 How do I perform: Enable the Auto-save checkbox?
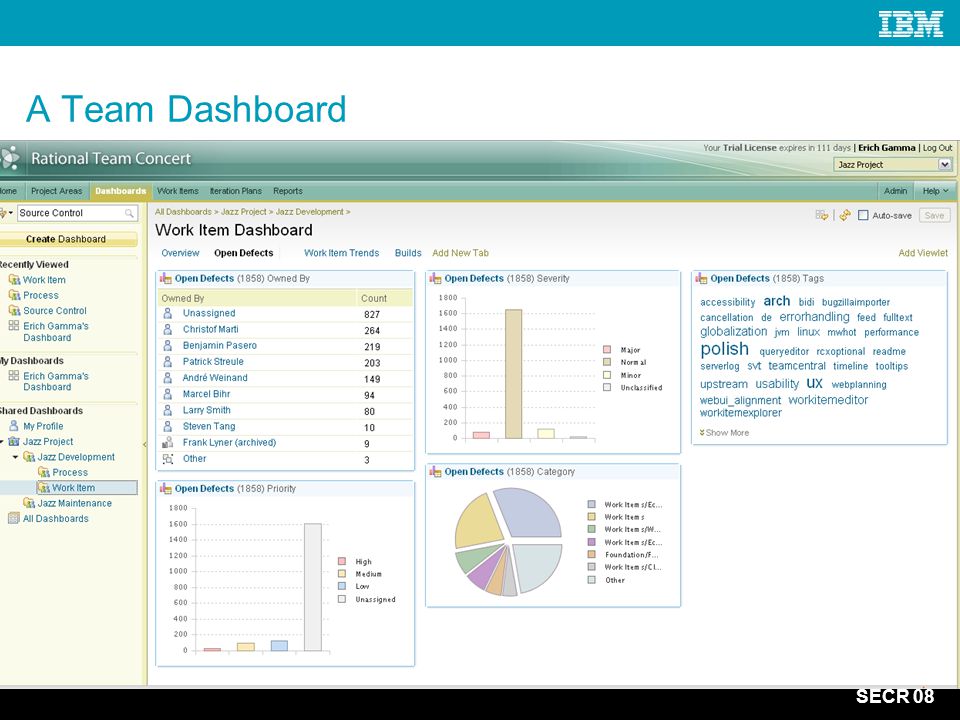click(863, 216)
